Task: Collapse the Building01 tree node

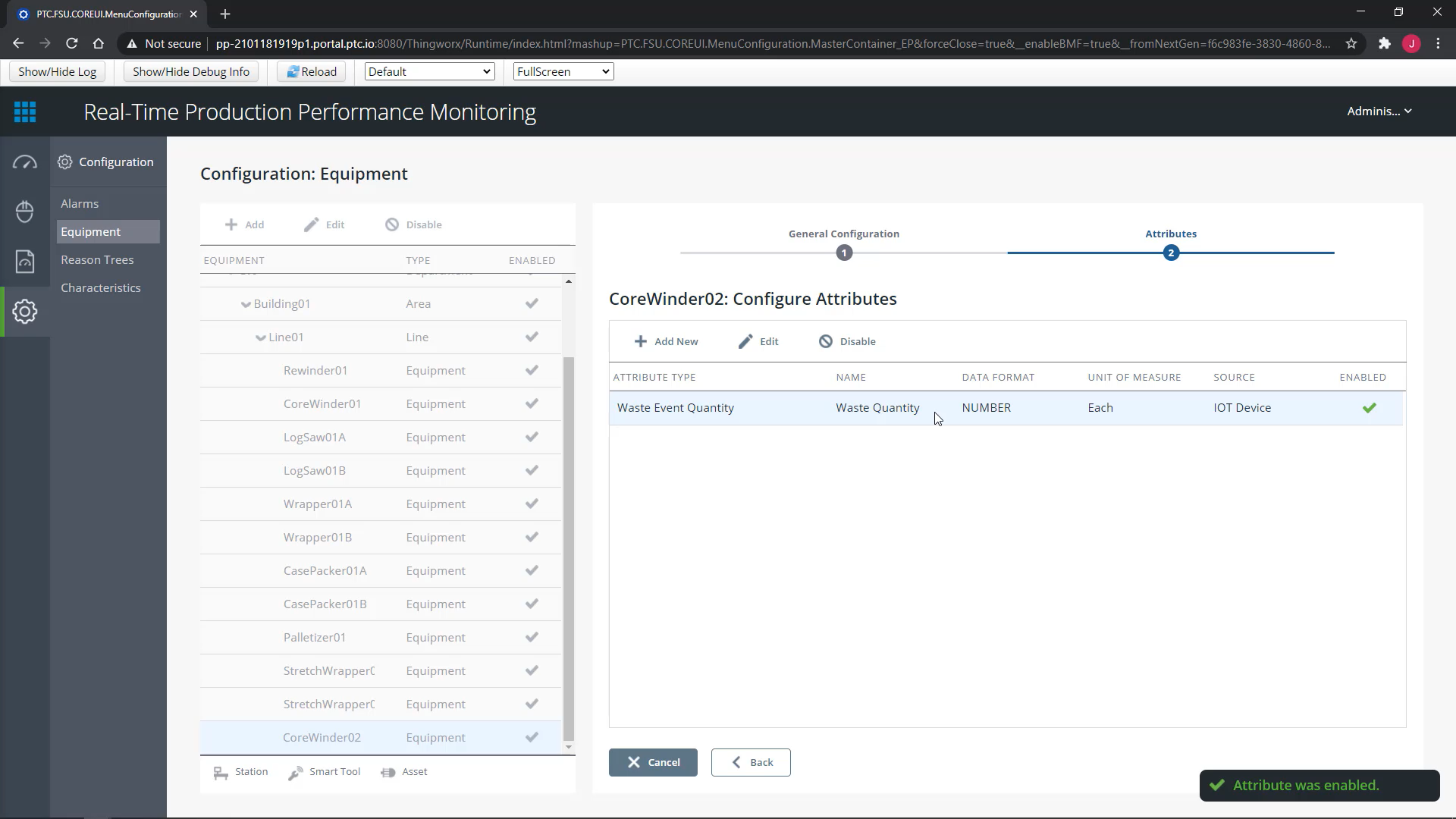Action: pos(246,304)
